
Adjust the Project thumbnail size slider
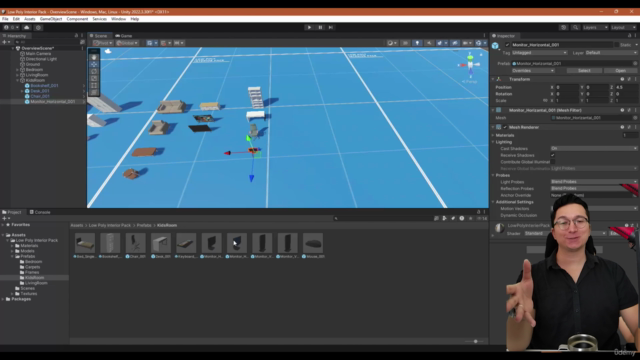[476, 341]
